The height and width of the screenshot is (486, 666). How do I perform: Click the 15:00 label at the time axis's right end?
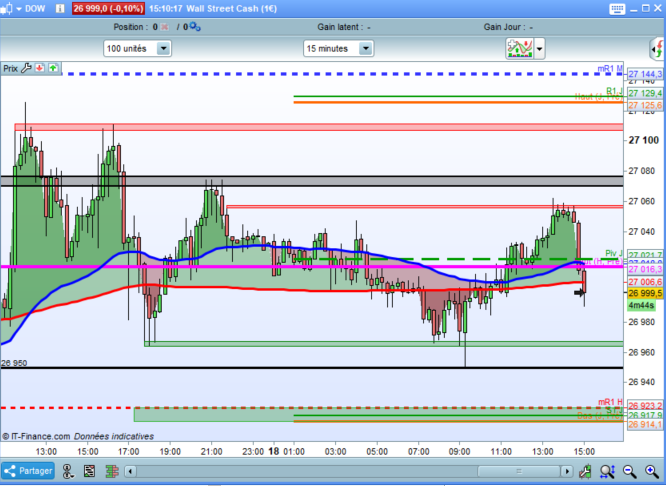coord(584,452)
